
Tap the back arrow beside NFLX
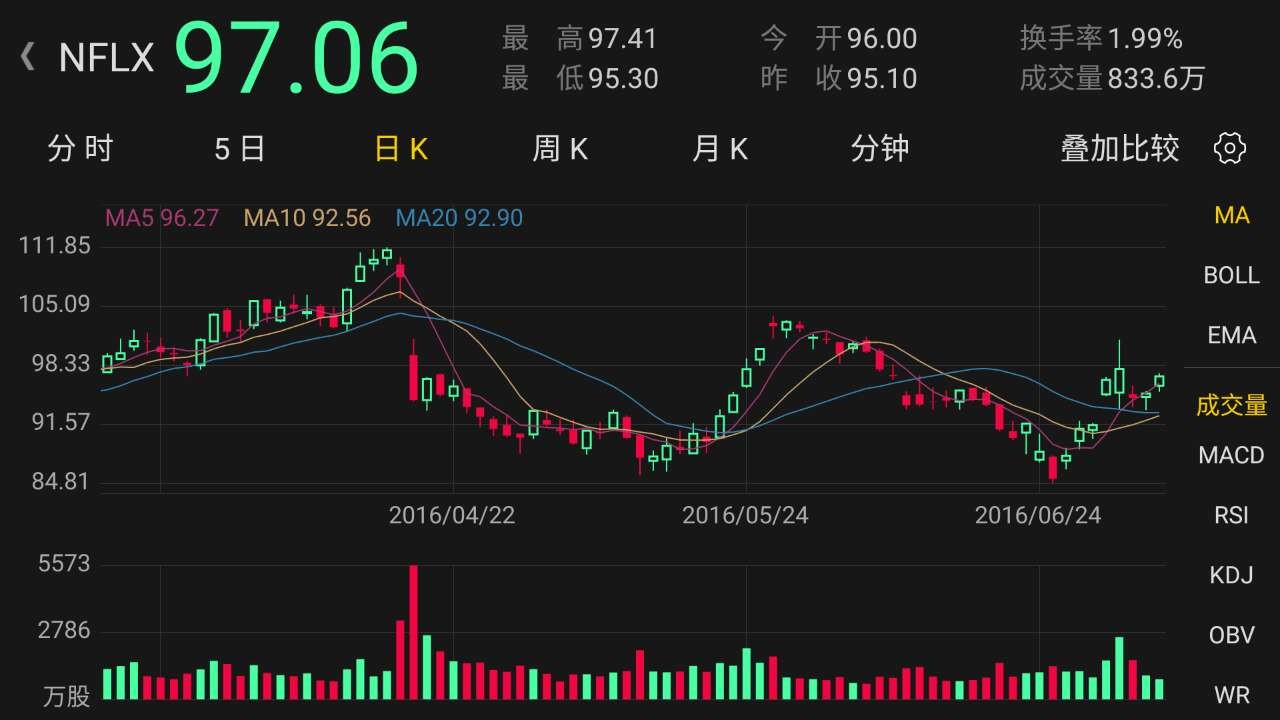27,57
